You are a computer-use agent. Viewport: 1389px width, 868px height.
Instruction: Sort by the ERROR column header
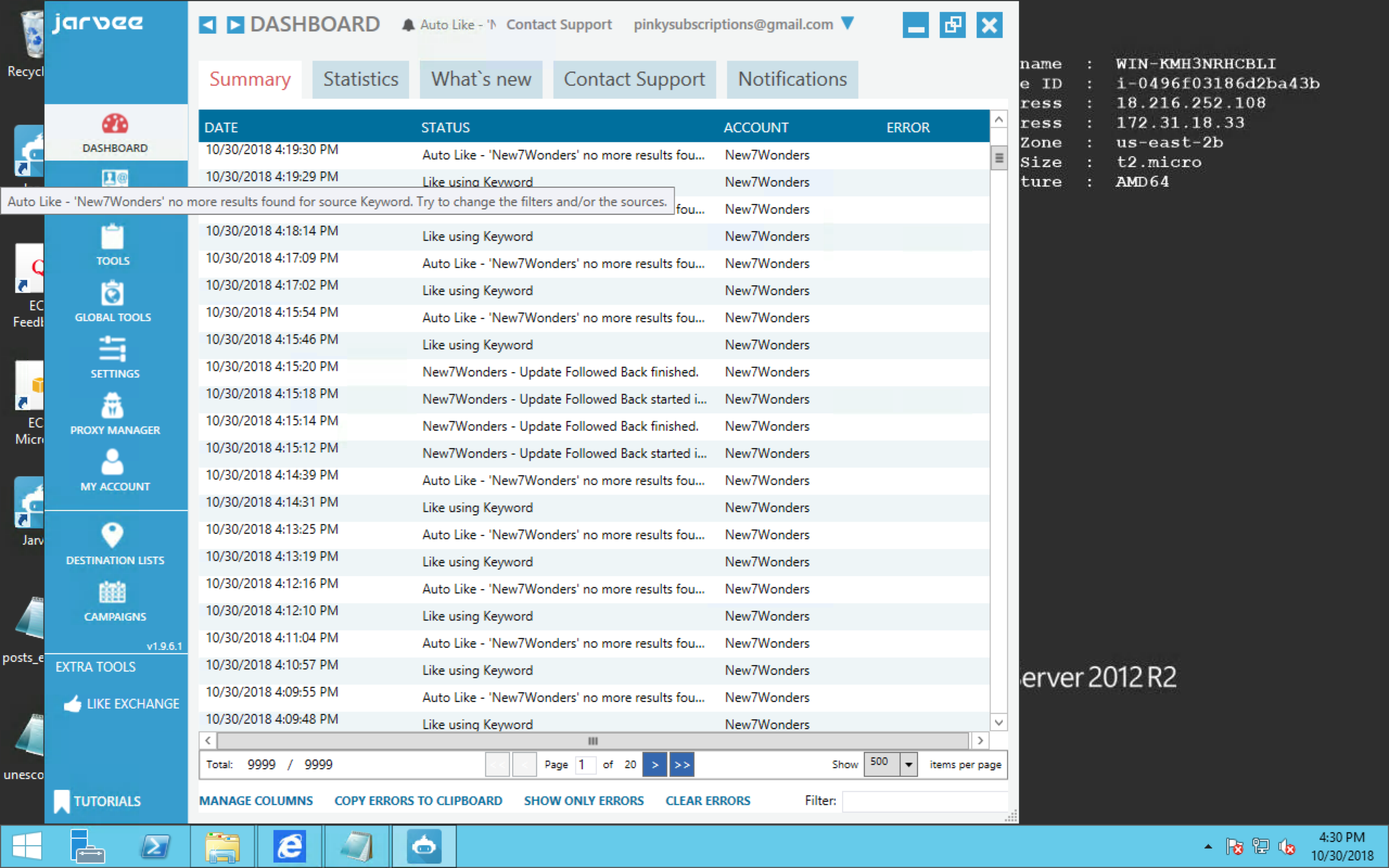click(x=908, y=127)
